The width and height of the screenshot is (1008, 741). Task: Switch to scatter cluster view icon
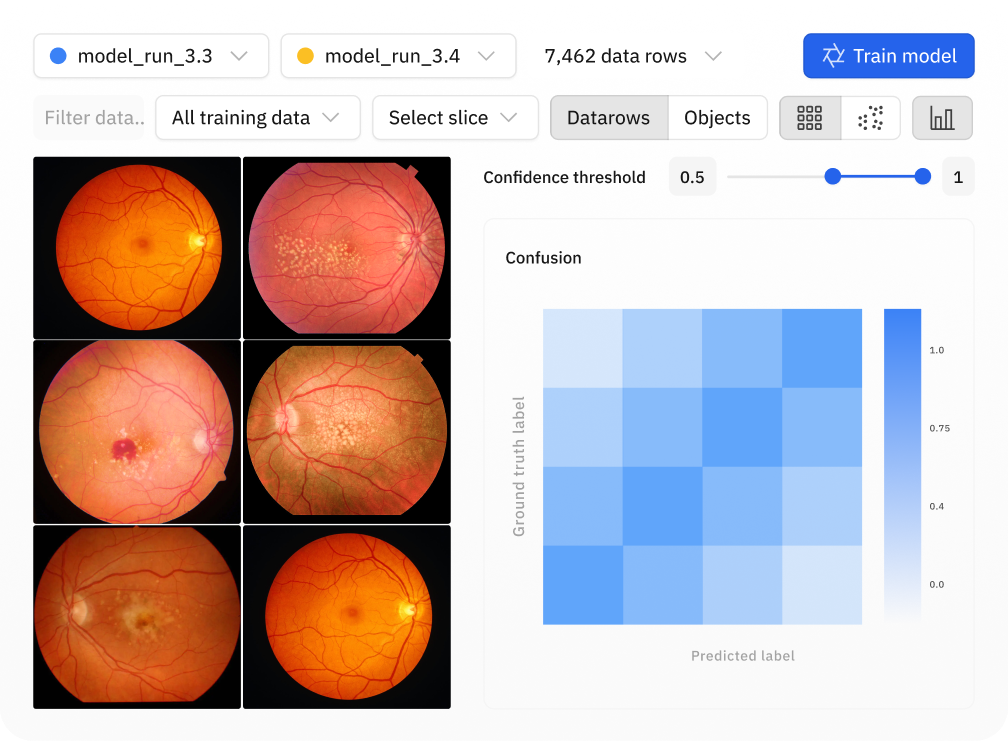[870, 118]
